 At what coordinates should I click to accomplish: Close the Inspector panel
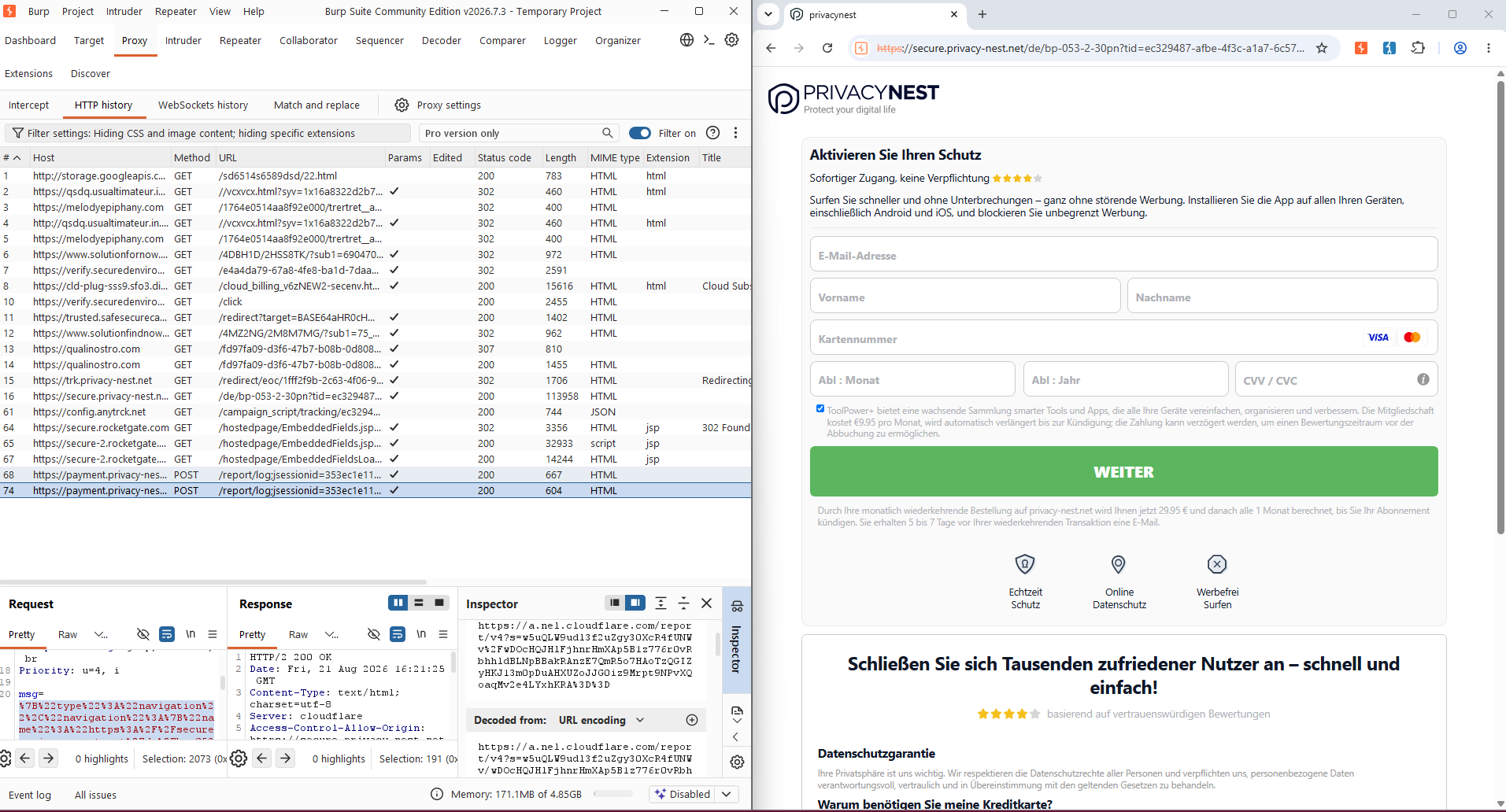[x=706, y=603]
